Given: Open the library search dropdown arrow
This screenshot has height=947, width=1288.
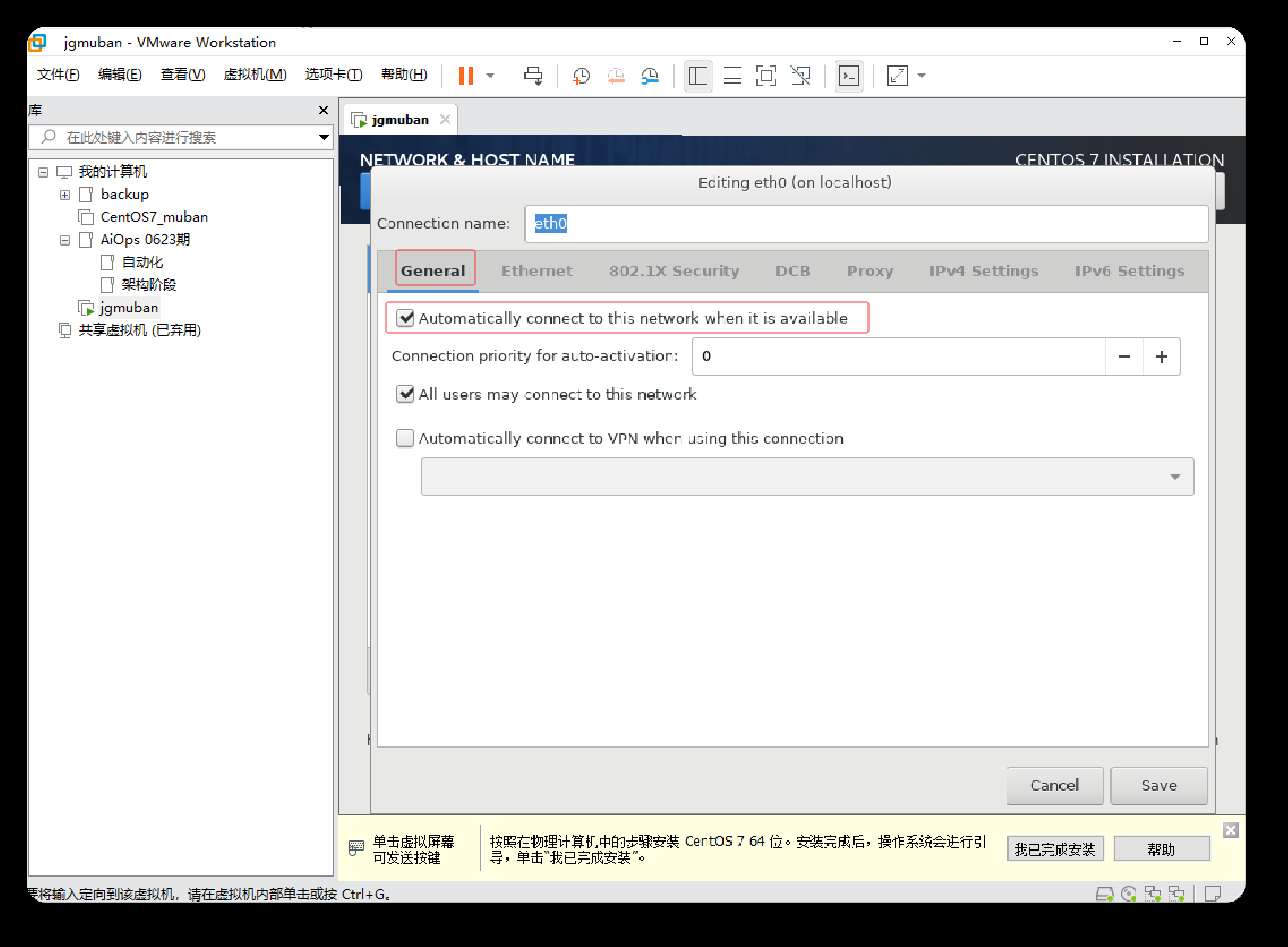Looking at the screenshot, I should click(324, 138).
